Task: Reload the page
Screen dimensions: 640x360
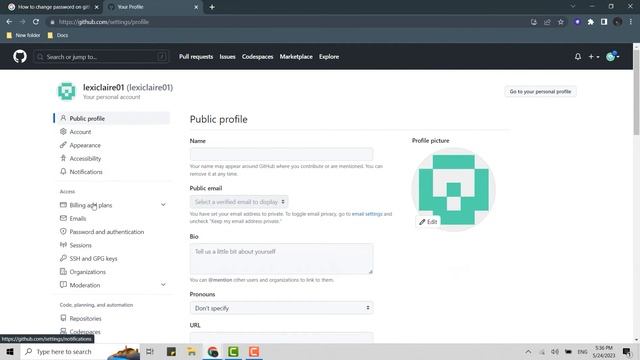Action: pos(36,22)
